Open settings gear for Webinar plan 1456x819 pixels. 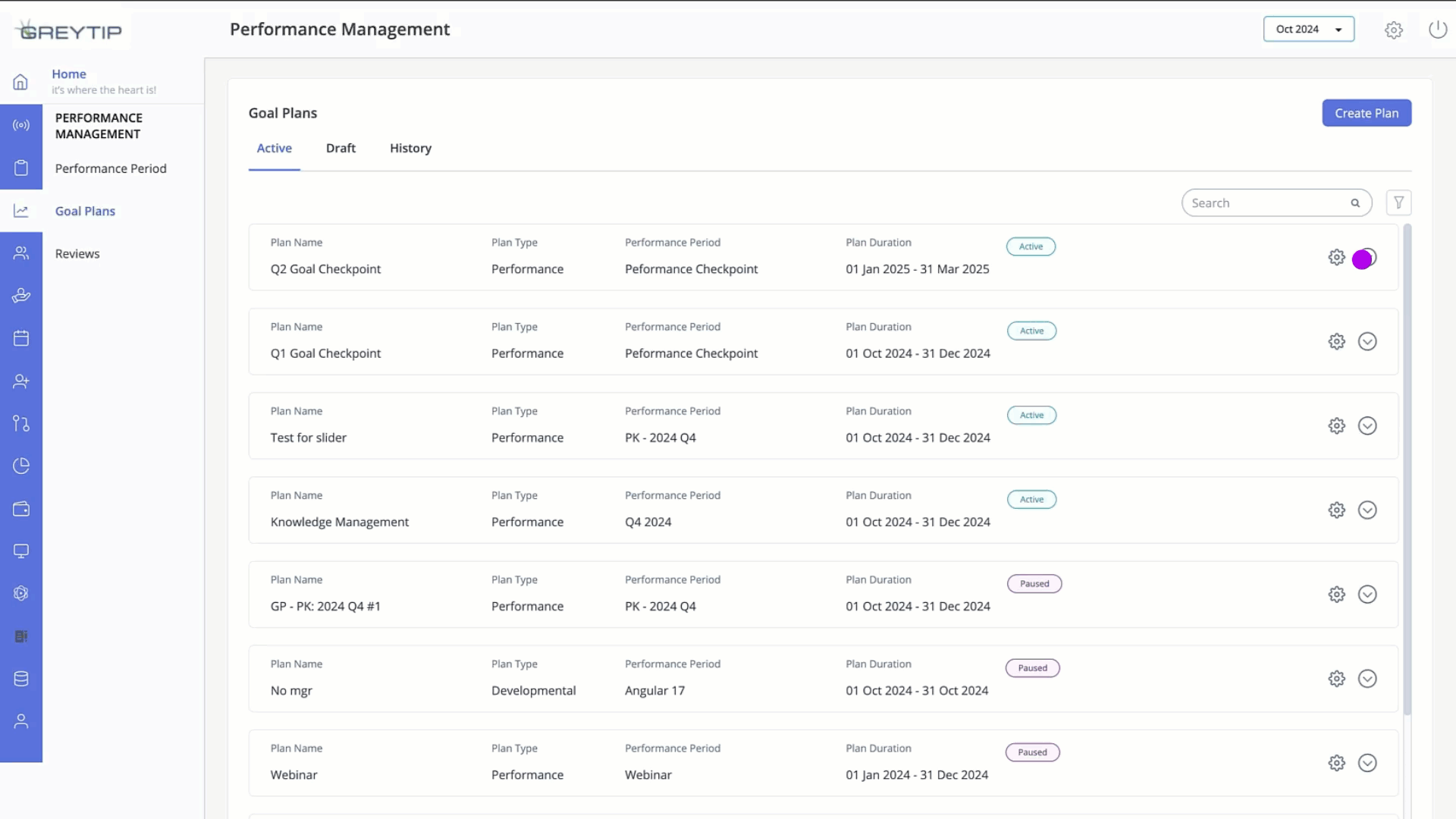[1337, 763]
